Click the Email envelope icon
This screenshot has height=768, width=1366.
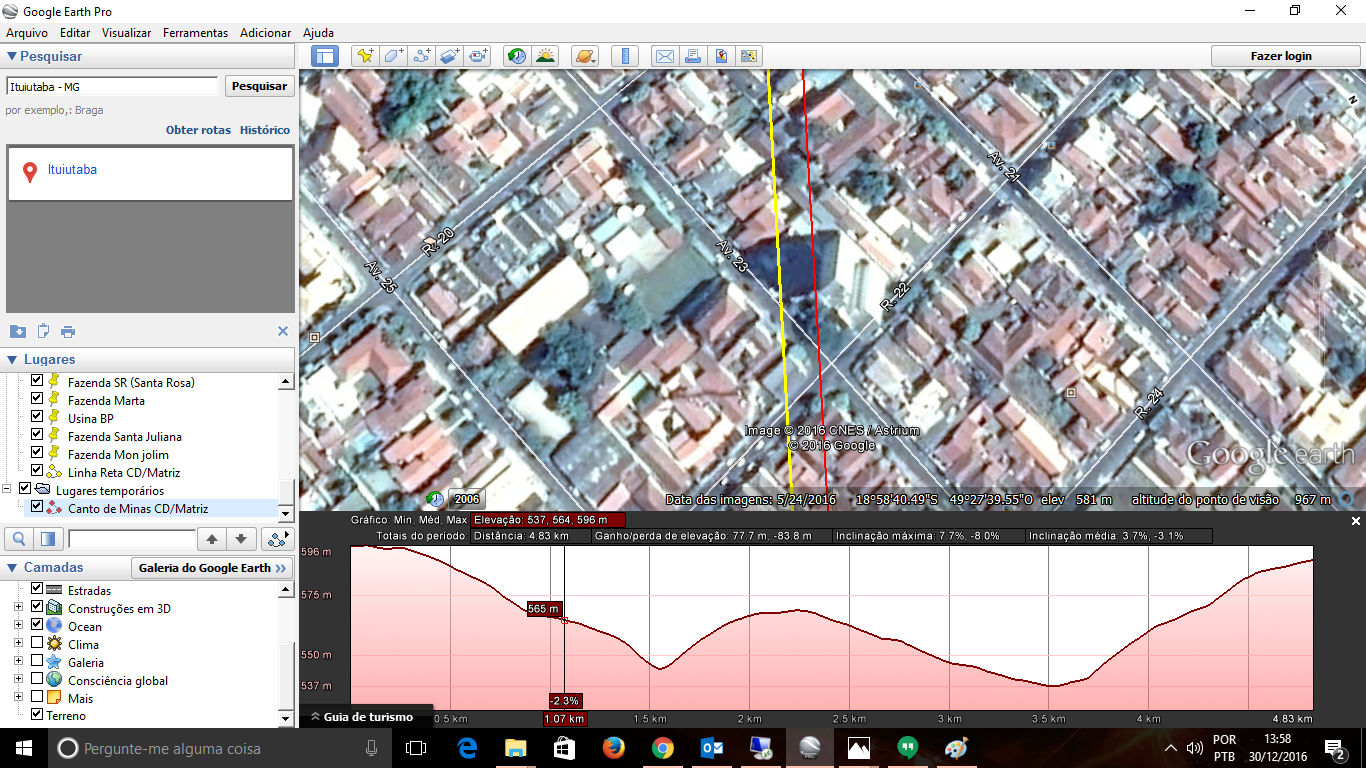[x=664, y=56]
